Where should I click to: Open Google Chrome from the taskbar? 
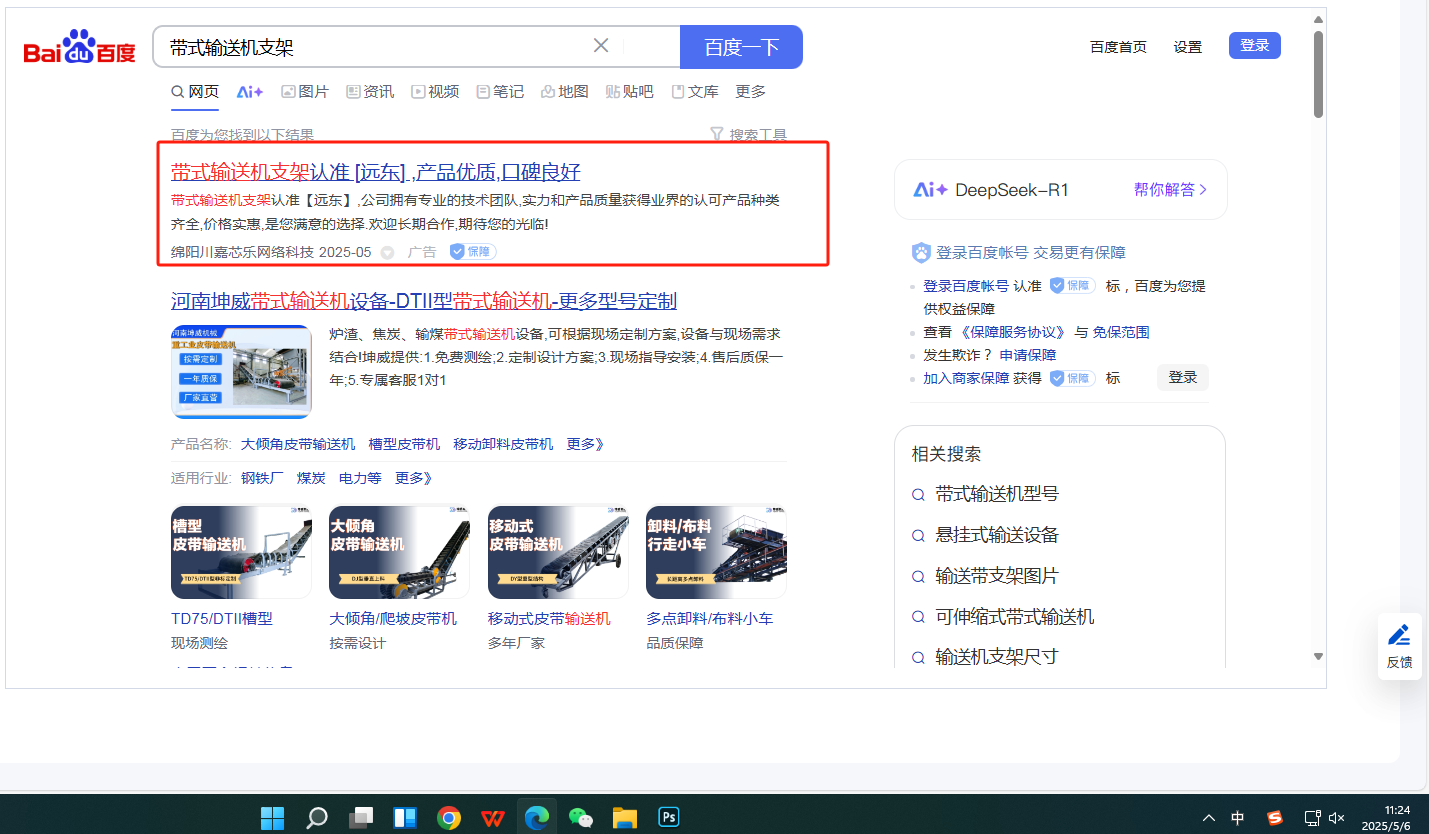pos(449,817)
